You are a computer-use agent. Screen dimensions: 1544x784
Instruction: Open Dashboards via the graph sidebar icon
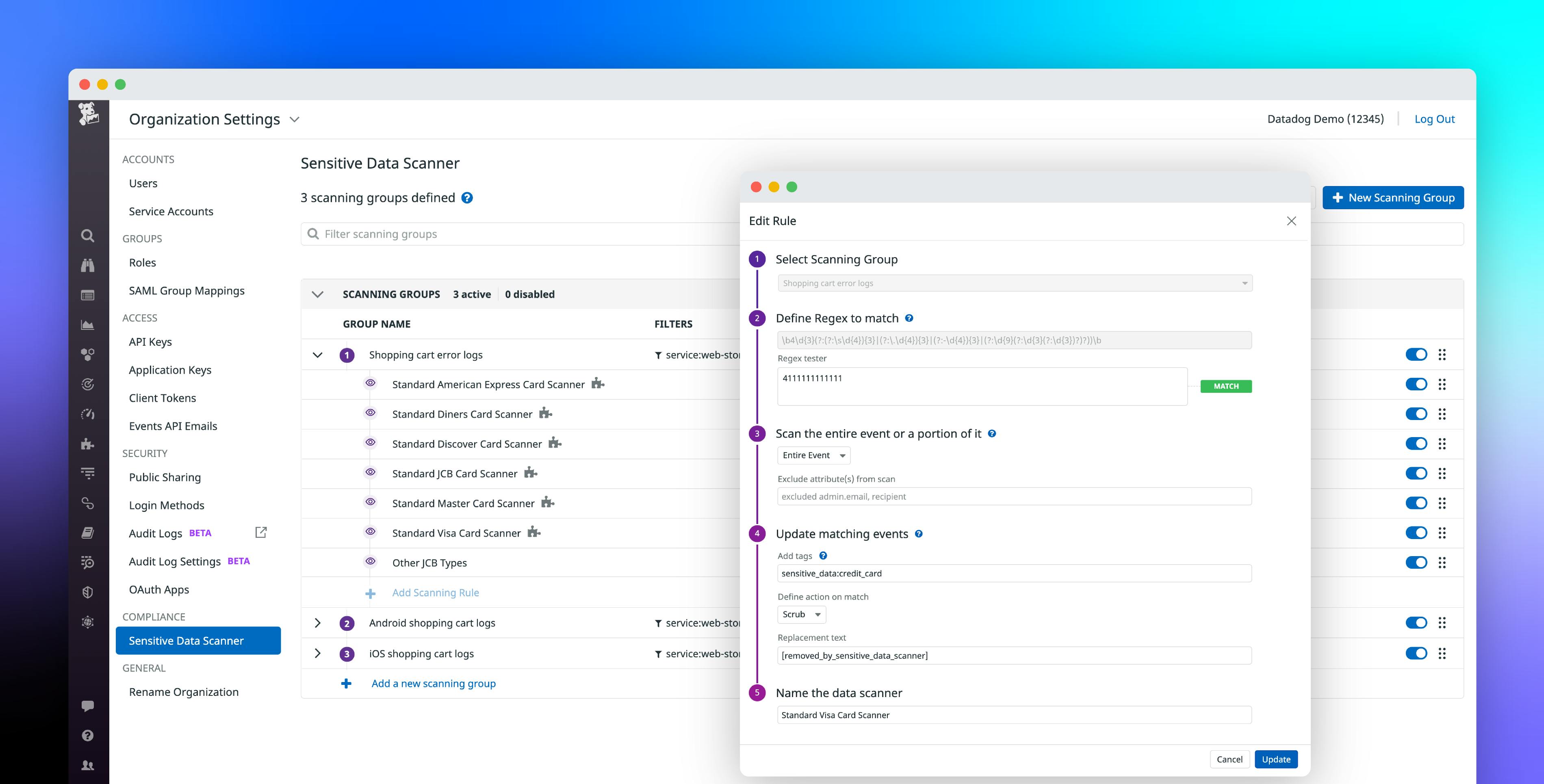point(87,325)
